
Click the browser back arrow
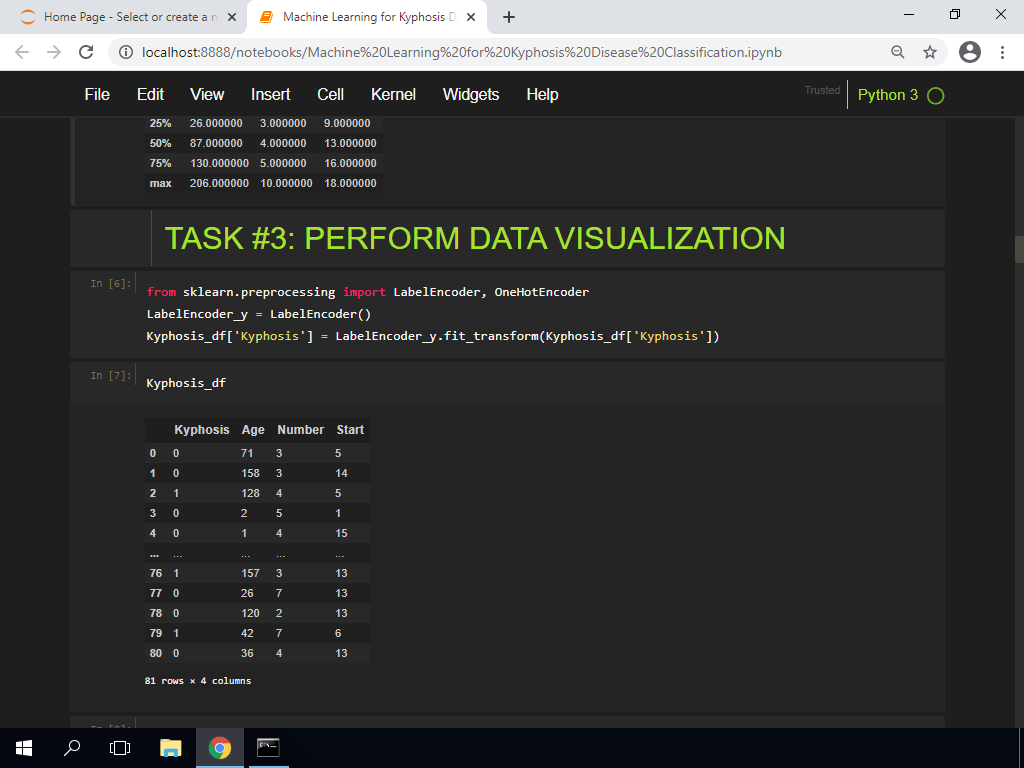tap(22, 51)
